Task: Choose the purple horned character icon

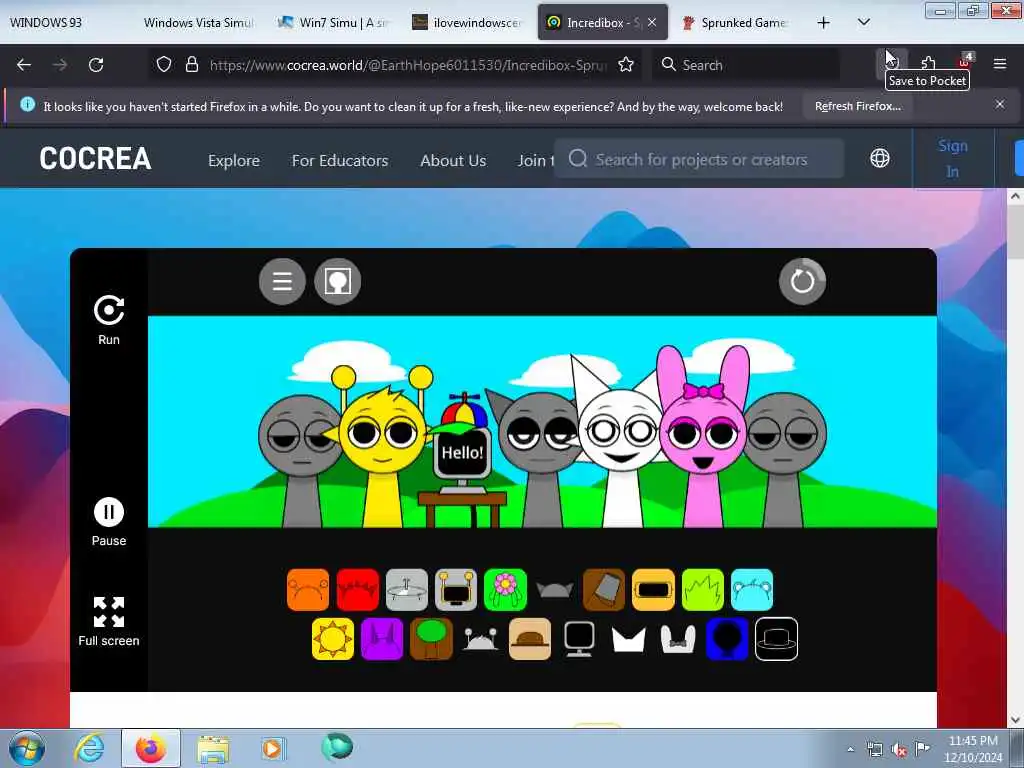Action: tap(382, 639)
